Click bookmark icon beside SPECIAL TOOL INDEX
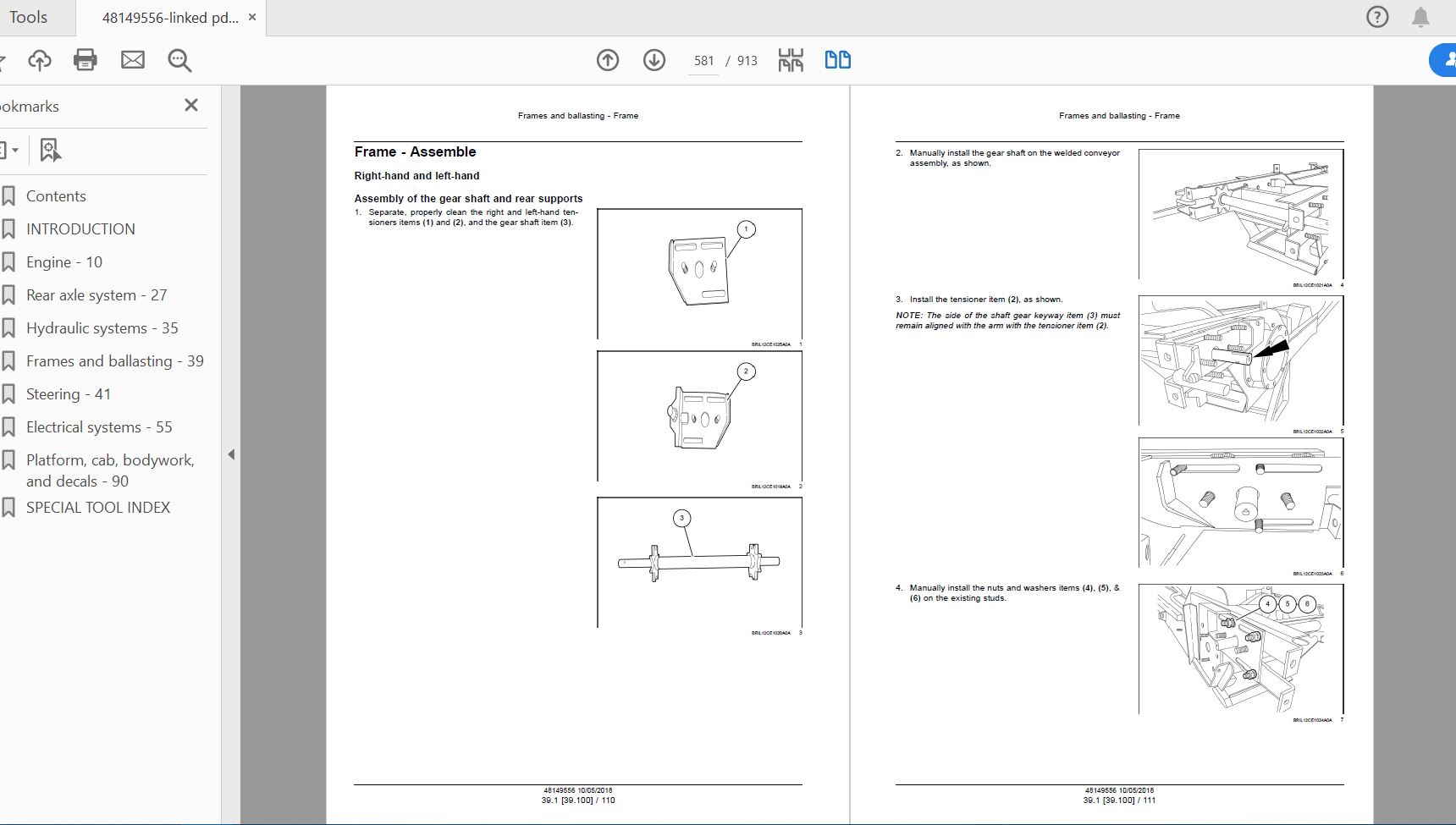1456x825 pixels. (8, 508)
